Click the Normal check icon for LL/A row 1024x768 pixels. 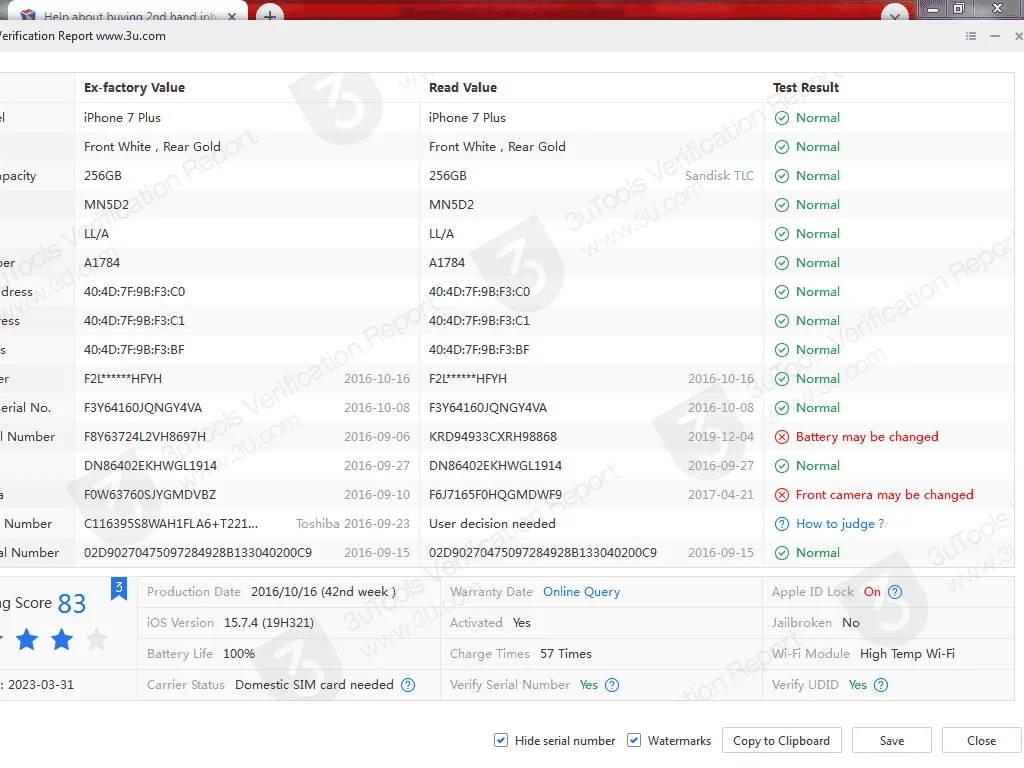point(782,234)
